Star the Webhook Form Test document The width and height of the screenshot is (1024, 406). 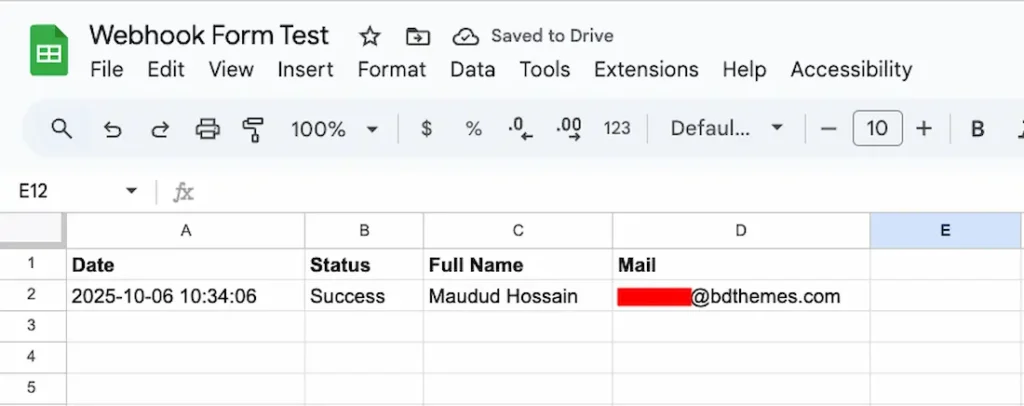coord(370,37)
